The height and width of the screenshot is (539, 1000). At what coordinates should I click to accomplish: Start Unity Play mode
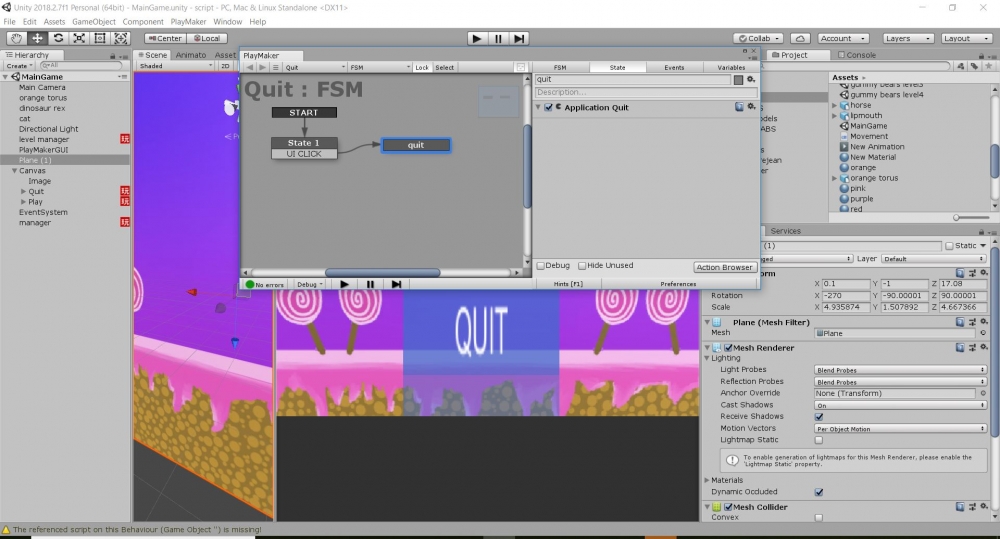coord(476,38)
